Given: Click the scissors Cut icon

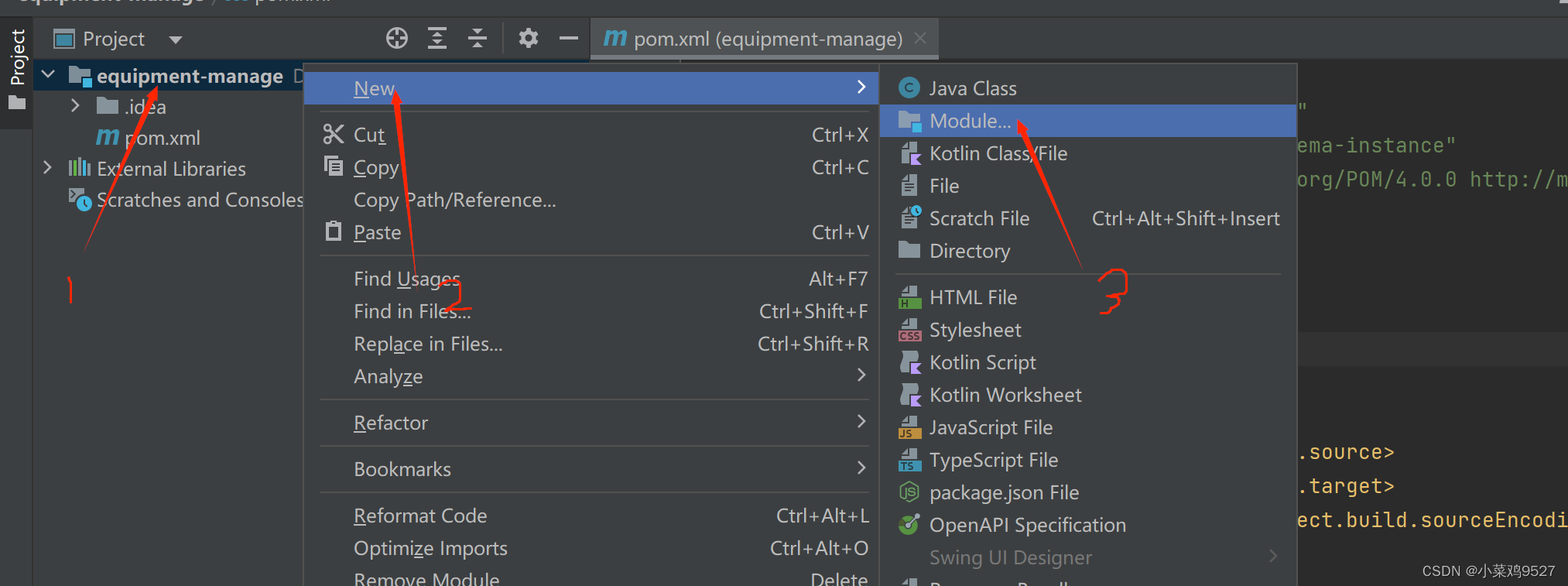Looking at the screenshot, I should 334,134.
